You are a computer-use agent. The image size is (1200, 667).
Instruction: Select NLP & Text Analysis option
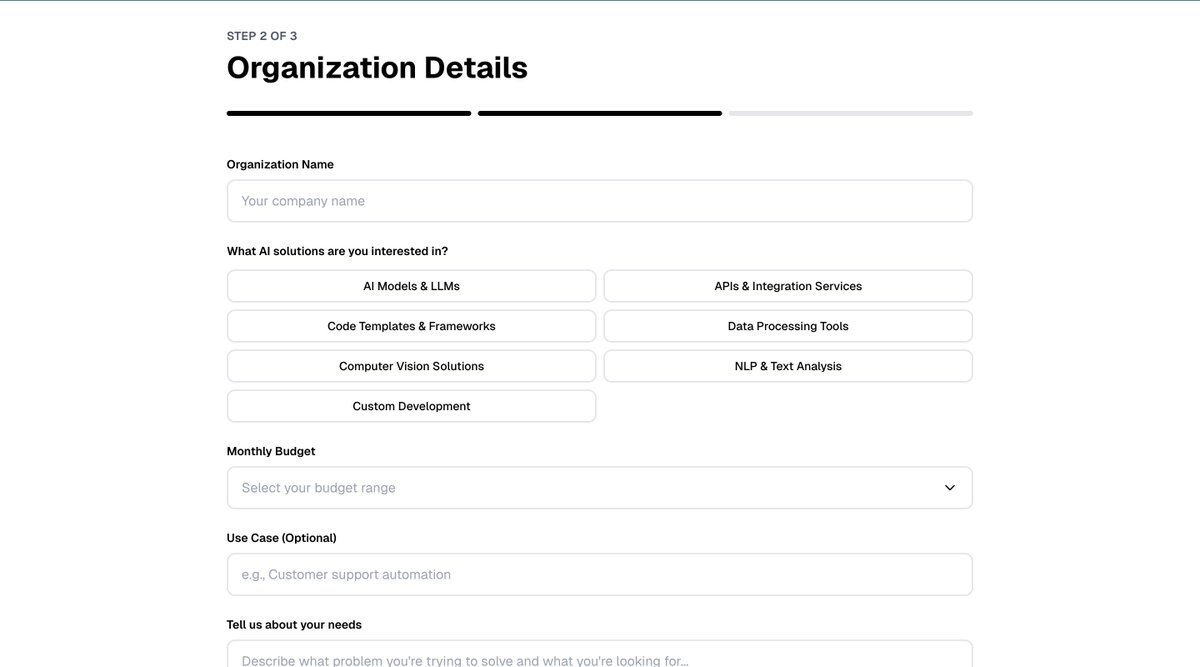(788, 366)
